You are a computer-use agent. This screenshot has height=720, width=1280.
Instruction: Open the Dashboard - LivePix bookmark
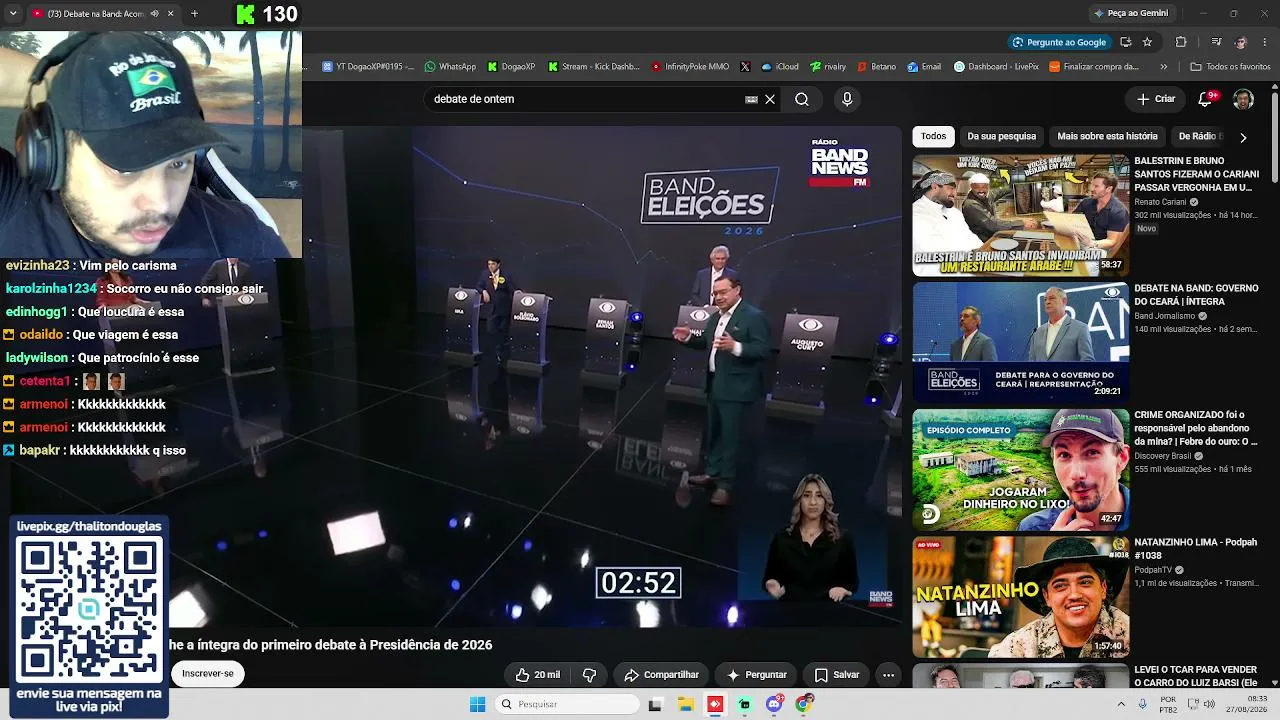click(996, 67)
